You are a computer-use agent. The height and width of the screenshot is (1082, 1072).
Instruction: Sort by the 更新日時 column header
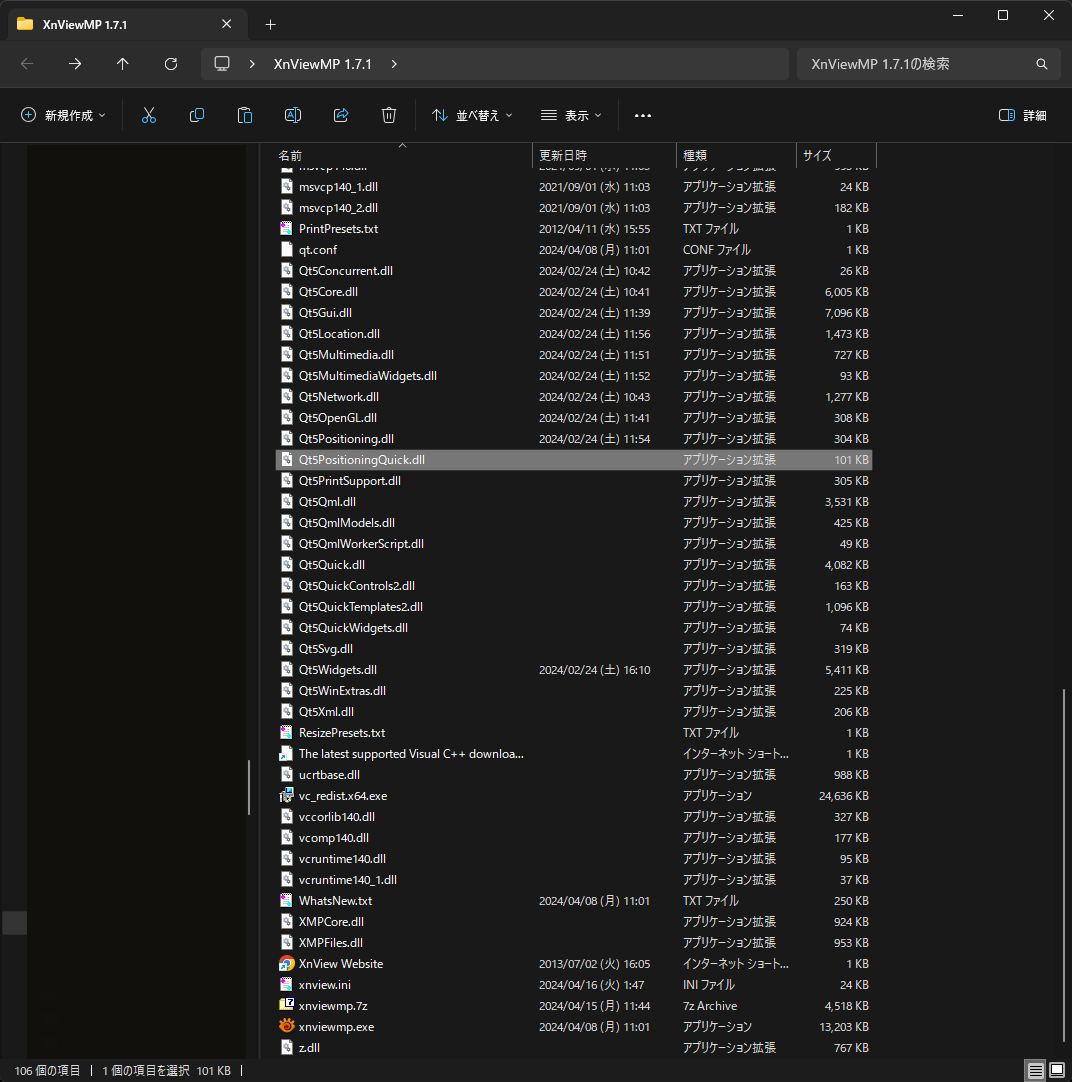563,156
